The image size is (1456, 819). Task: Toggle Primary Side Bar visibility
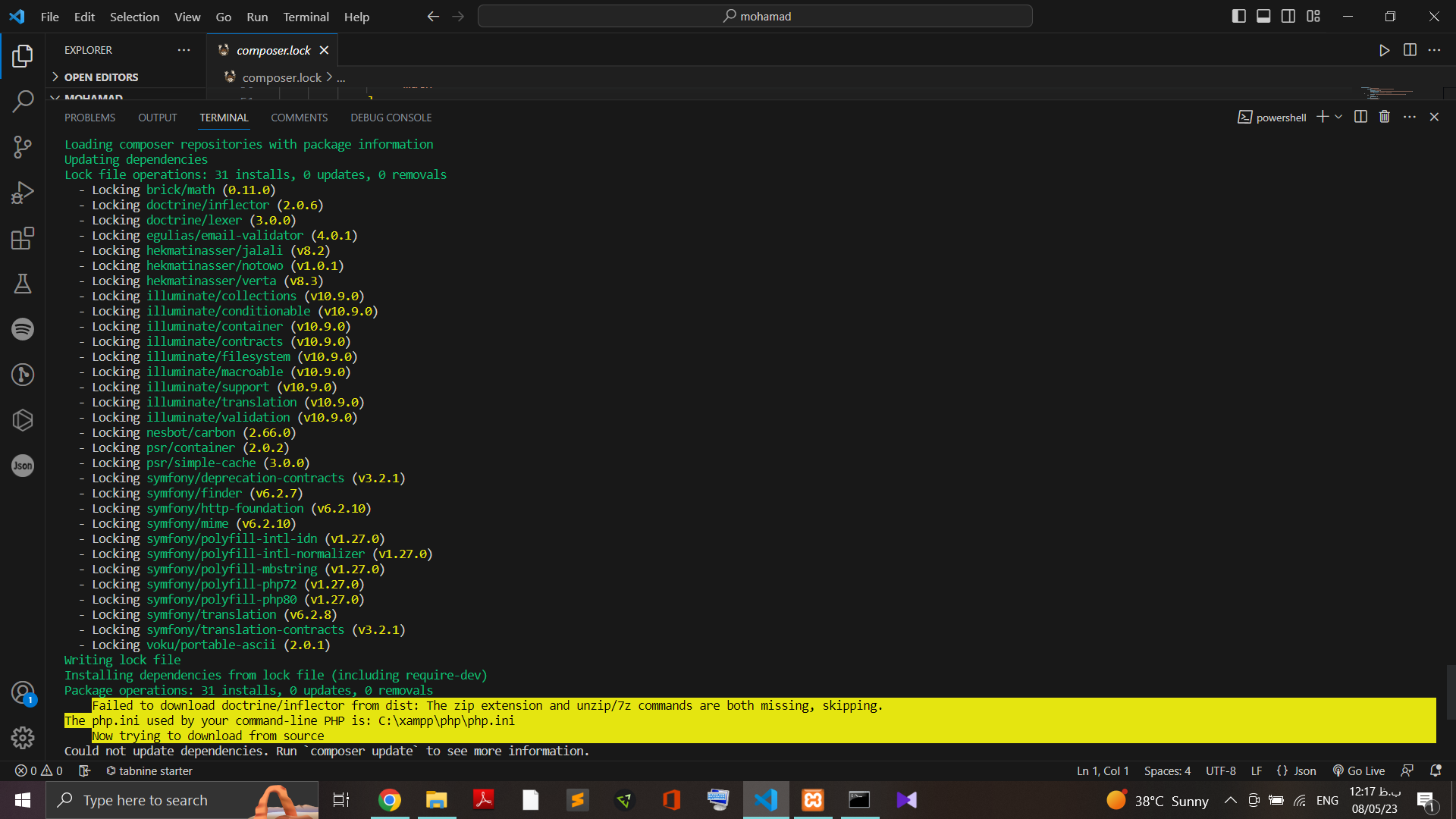pyautogui.click(x=1239, y=16)
